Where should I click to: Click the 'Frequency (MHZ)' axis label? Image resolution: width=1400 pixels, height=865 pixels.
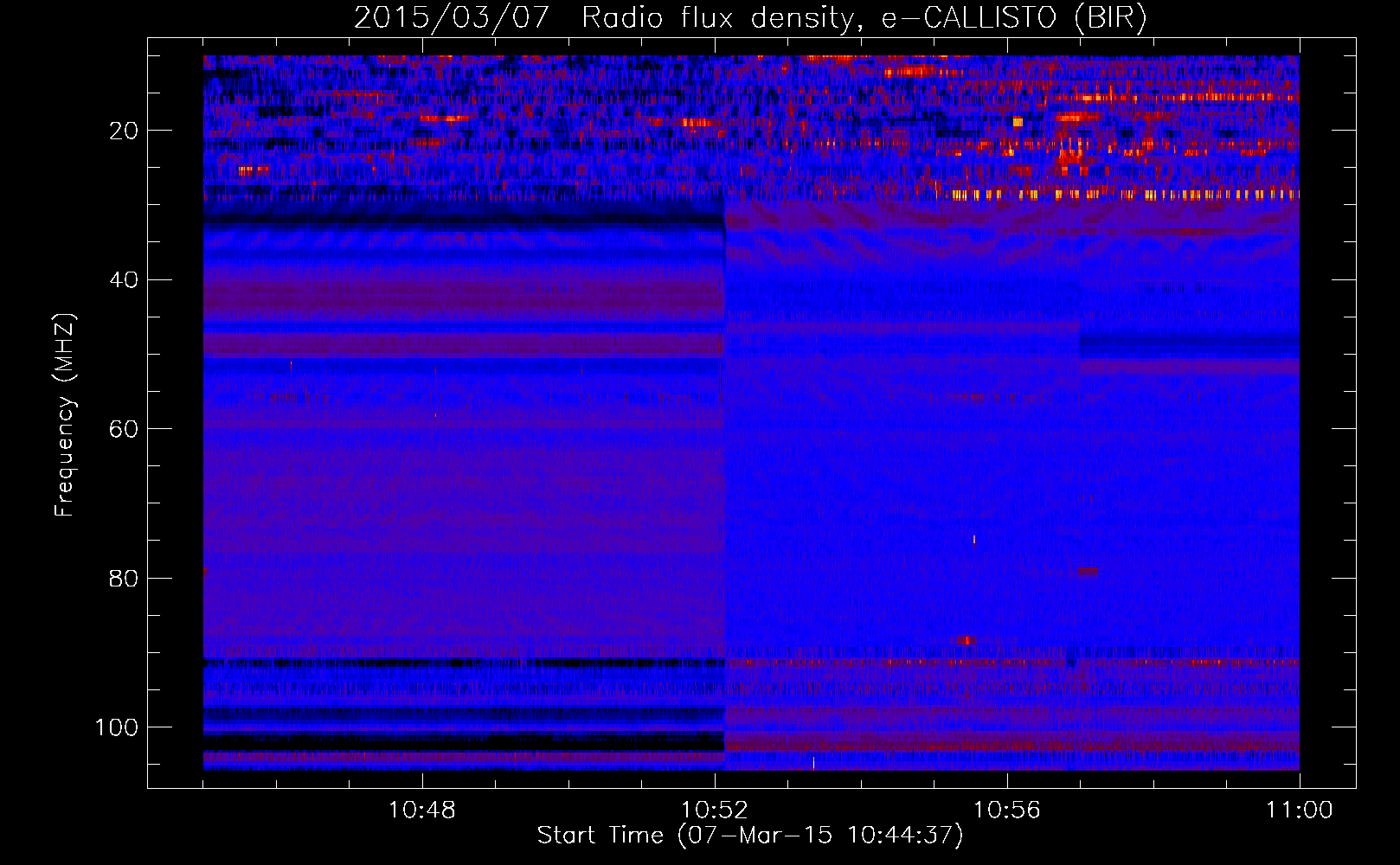tap(65, 414)
